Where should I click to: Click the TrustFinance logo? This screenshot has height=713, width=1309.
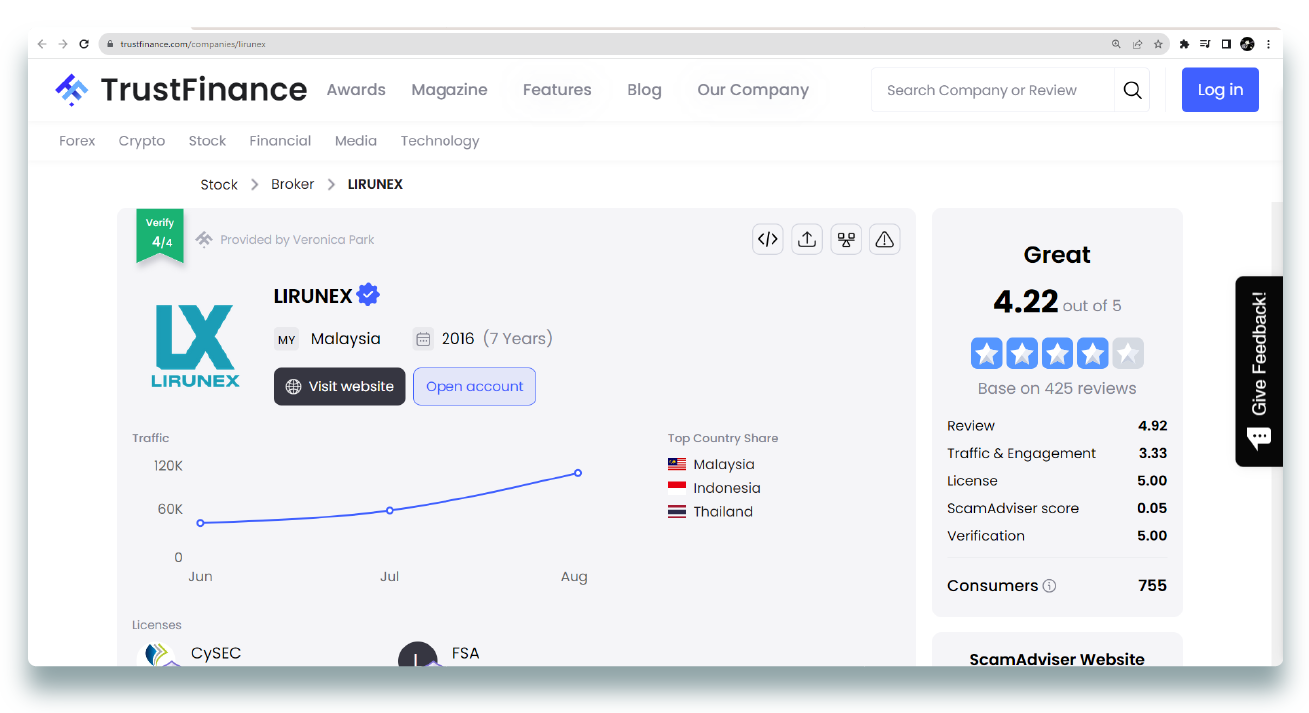tap(181, 90)
